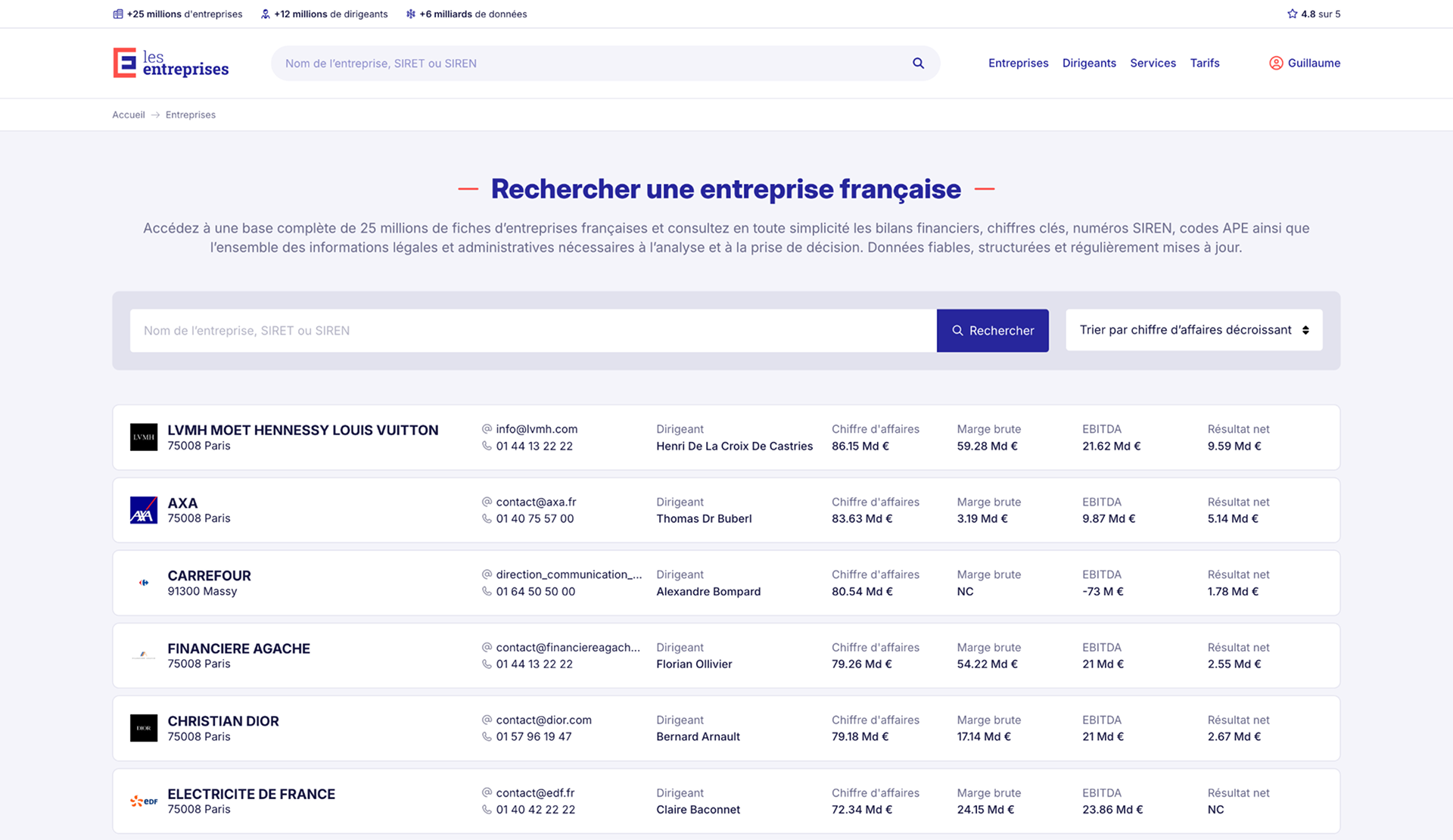Click the building icon for 25 millions d'entreprises
Image resolution: width=1453 pixels, height=840 pixels.
point(118,14)
